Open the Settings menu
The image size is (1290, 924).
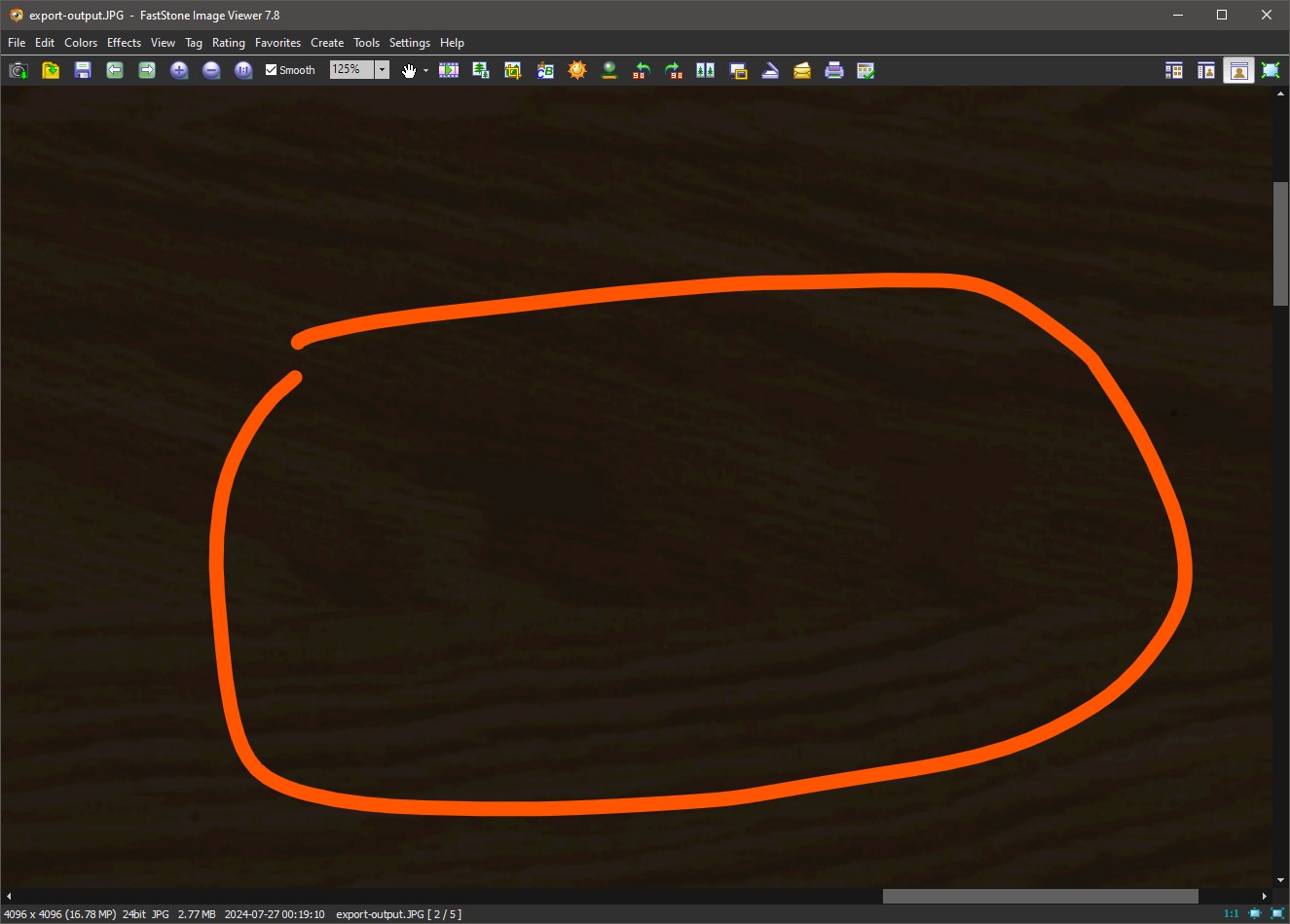coord(409,43)
